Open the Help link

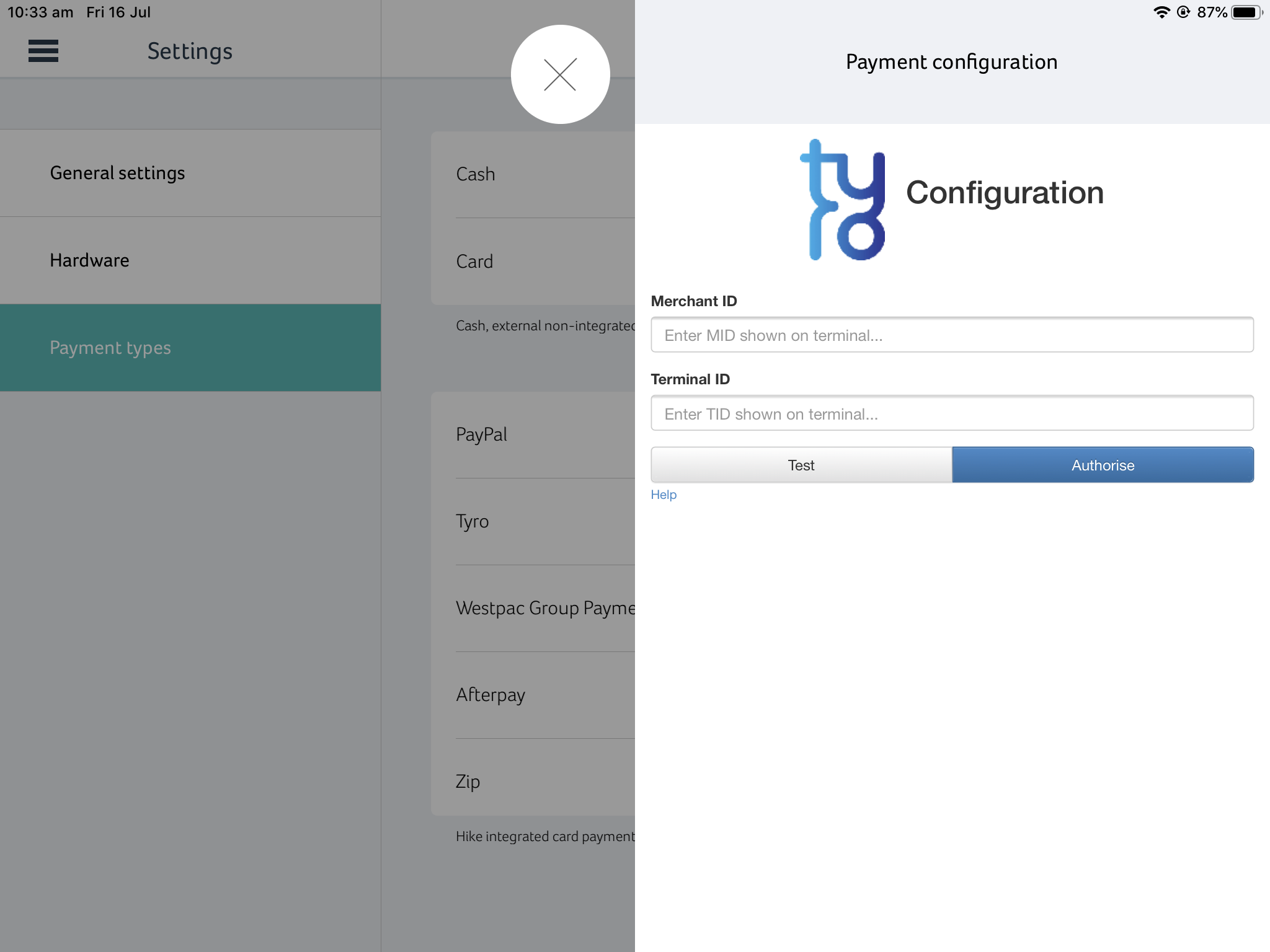click(664, 495)
